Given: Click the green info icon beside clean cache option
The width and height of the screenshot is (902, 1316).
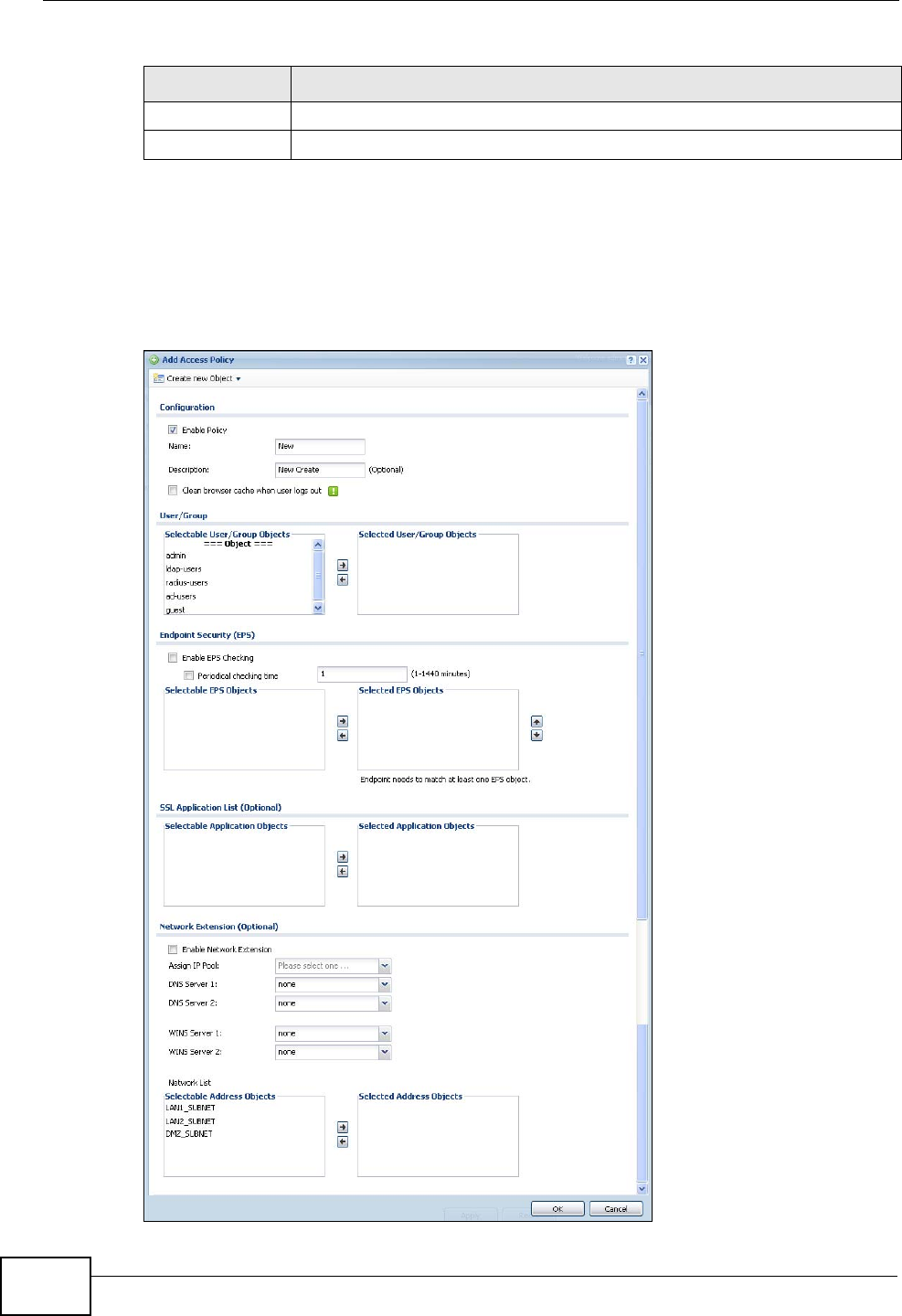Looking at the screenshot, I should 334,491.
